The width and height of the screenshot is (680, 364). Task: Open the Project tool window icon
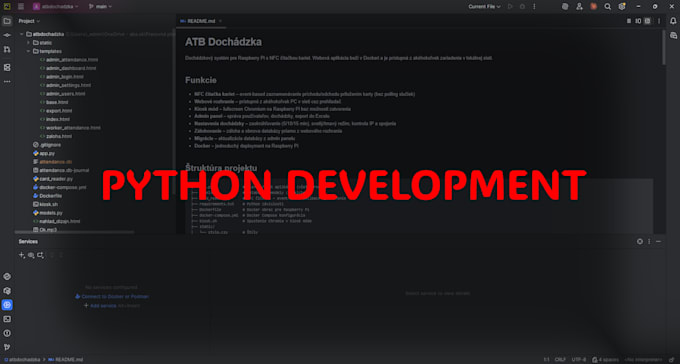click(x=7, y=21)
